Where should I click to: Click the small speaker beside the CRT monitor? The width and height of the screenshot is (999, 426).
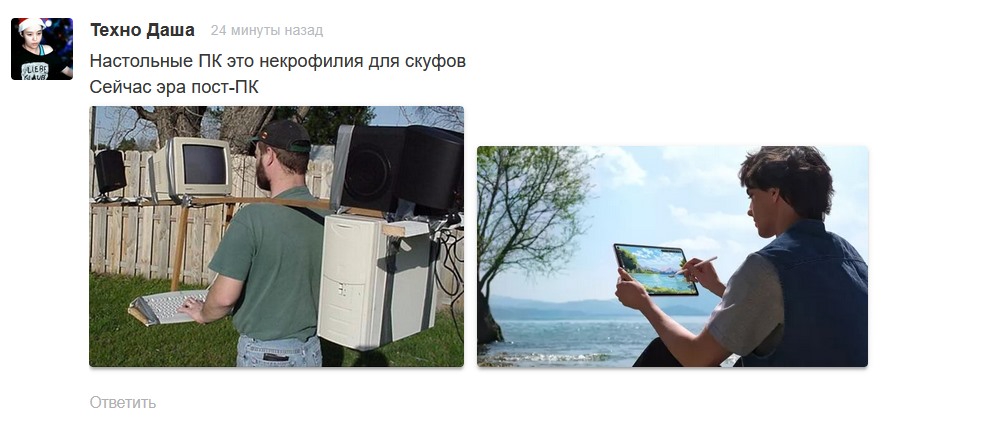[x=110, y=172]
